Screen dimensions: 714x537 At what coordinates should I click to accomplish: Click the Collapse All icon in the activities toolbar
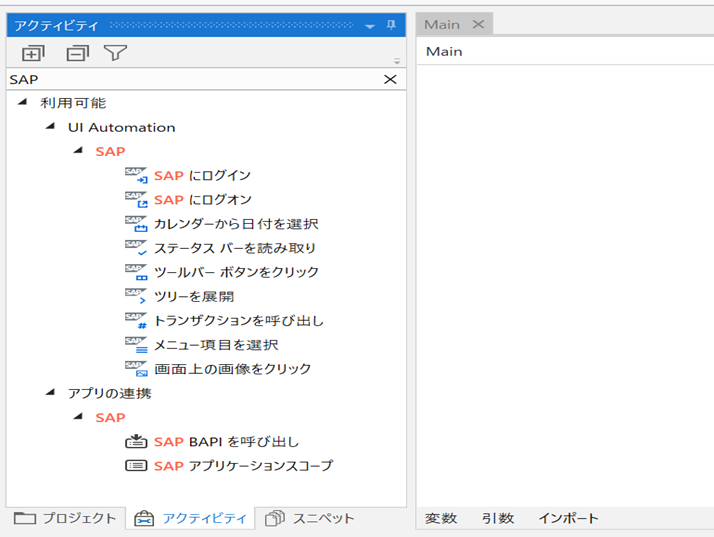77,53
